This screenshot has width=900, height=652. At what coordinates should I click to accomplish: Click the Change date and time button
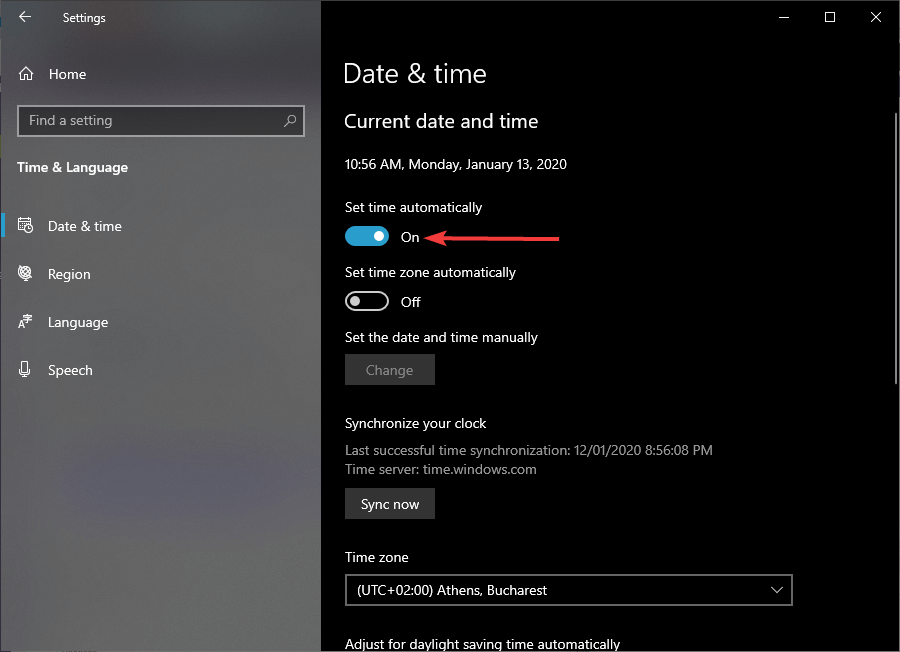(390, 370)
